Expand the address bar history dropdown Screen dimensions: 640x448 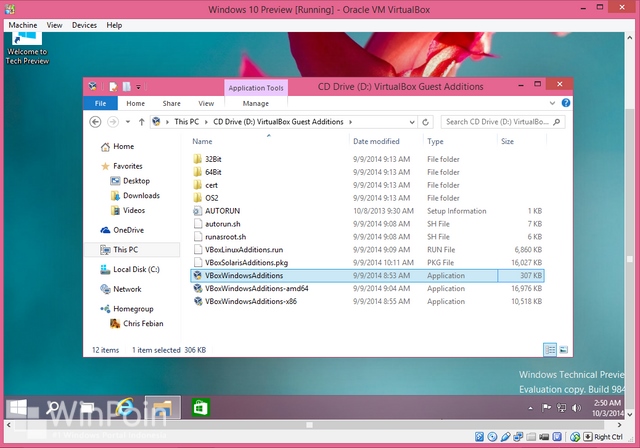pos(412,122)
